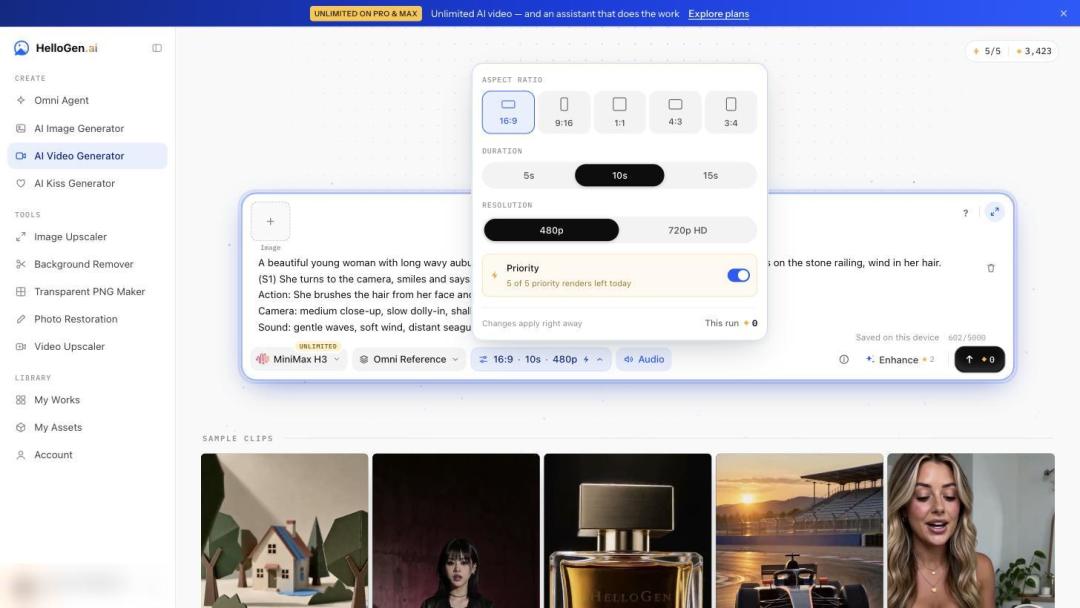Click the trash icon to clear prompt
This screenshot has height=608, width=1080.
point(990,268)
